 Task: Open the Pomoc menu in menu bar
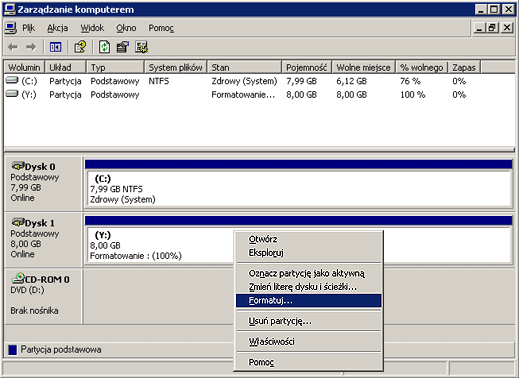point(161,28)
